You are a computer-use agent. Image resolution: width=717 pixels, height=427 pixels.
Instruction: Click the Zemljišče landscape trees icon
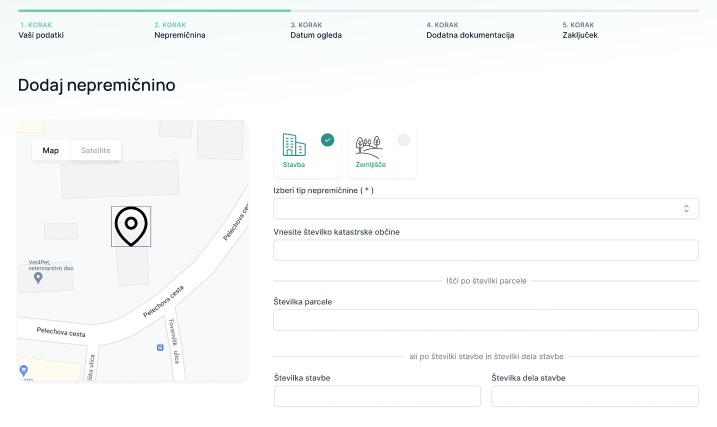coord(370,145)
